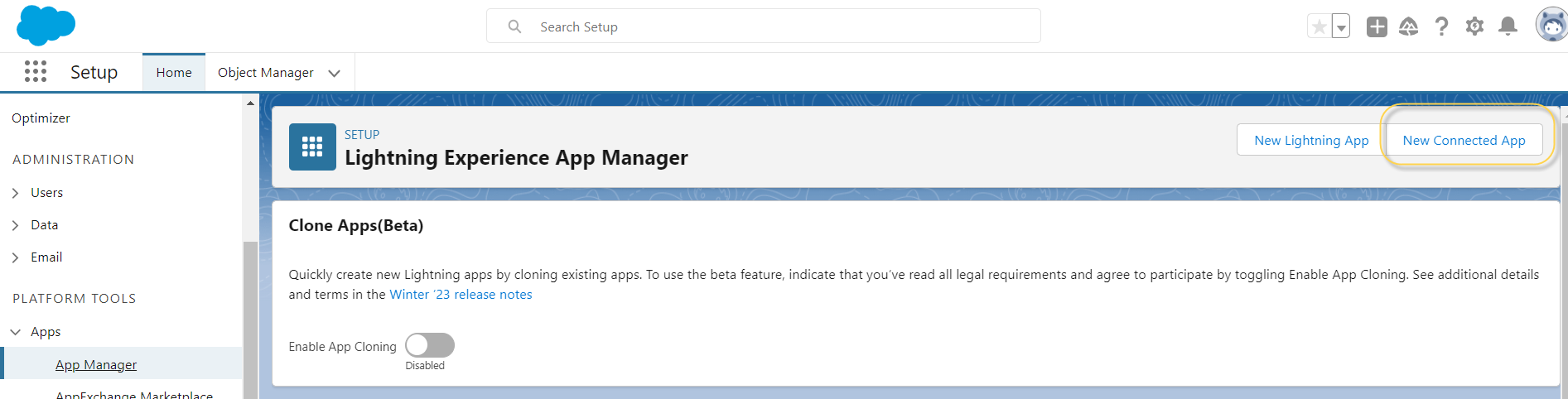Toggle Enable App Cloning switch
Viewport: 1568px width, 399px height.
click(x=430, y=345)
